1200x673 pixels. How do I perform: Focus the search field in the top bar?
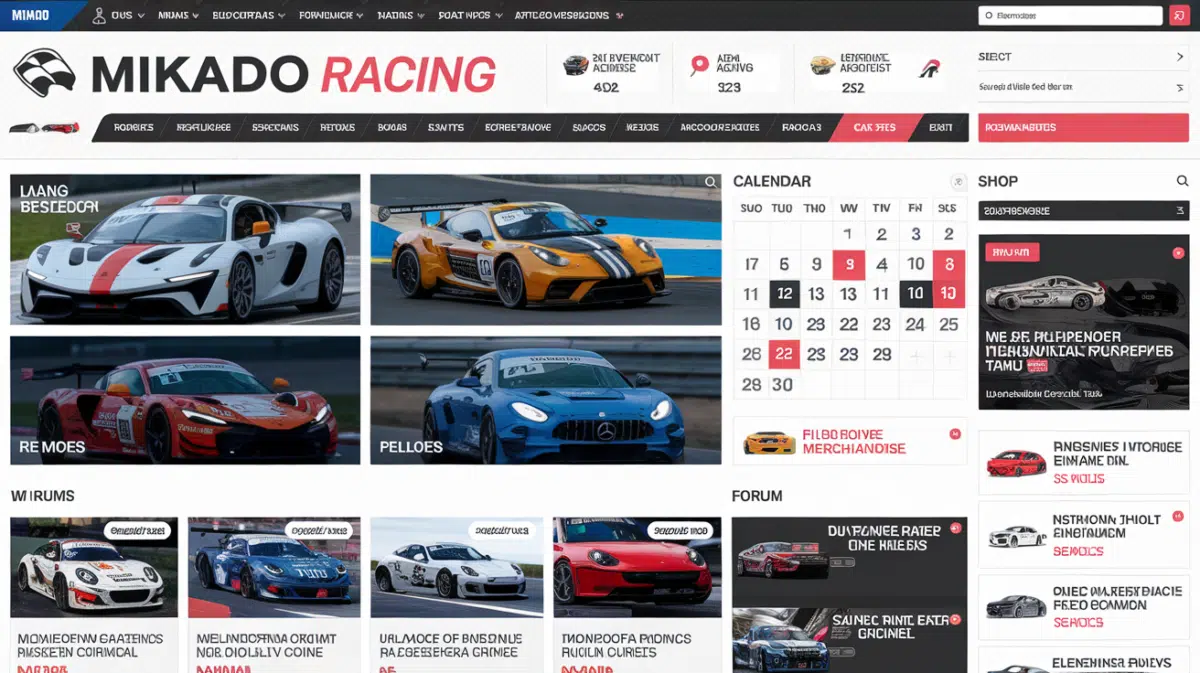click(1070, 16)
